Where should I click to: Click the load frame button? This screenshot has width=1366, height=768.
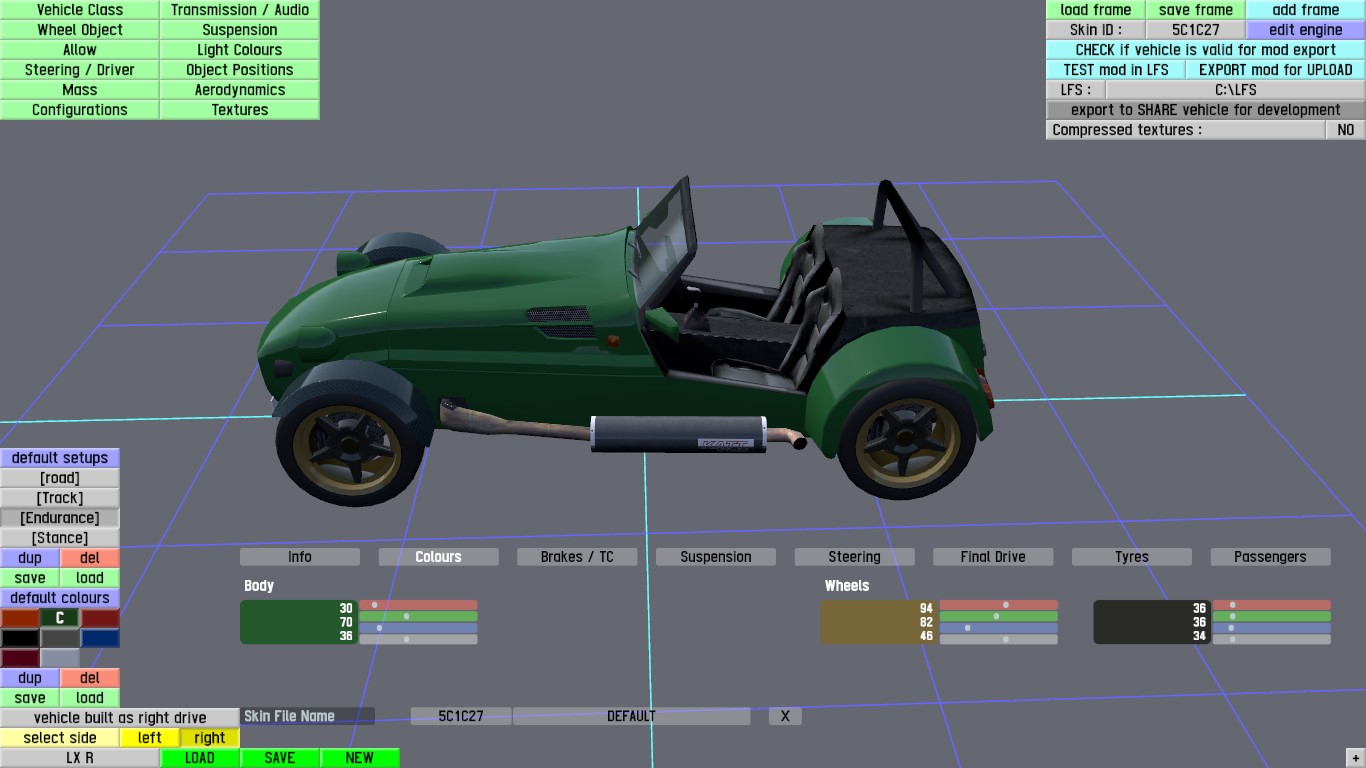[x=1096, y=10]
